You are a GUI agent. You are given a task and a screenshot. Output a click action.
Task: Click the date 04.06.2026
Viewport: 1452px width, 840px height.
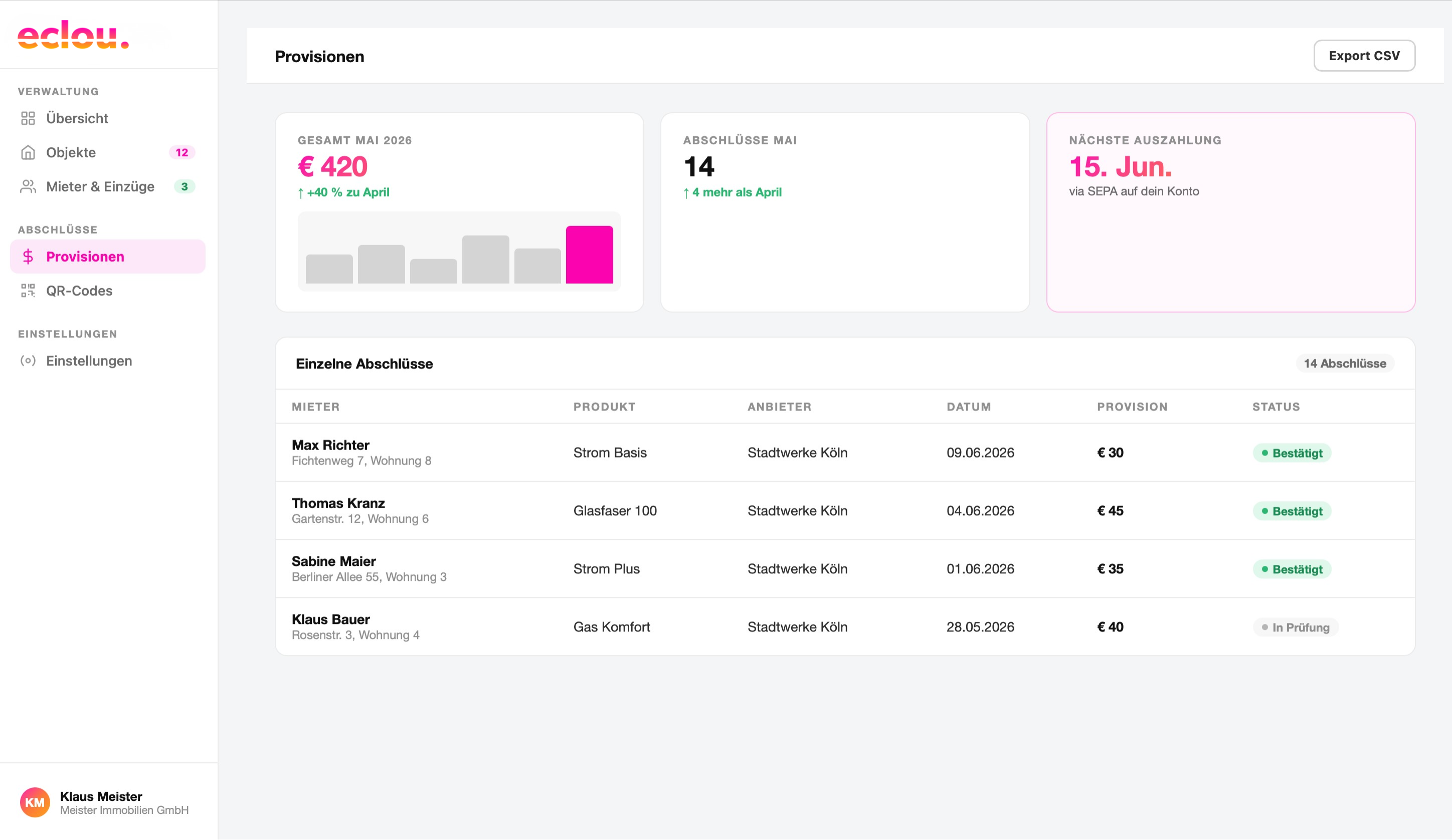point(980,510)
